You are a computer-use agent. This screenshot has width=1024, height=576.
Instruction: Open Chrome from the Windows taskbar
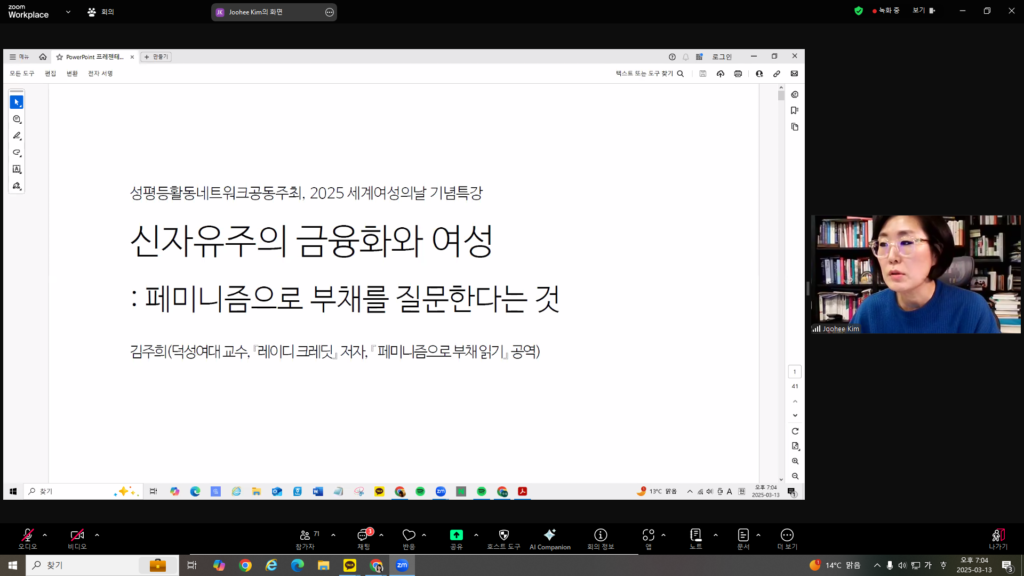[246, 566]
